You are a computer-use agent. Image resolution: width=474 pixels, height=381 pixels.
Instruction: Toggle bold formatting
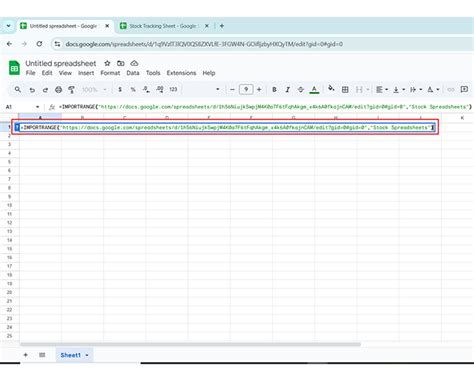(274, 89)
